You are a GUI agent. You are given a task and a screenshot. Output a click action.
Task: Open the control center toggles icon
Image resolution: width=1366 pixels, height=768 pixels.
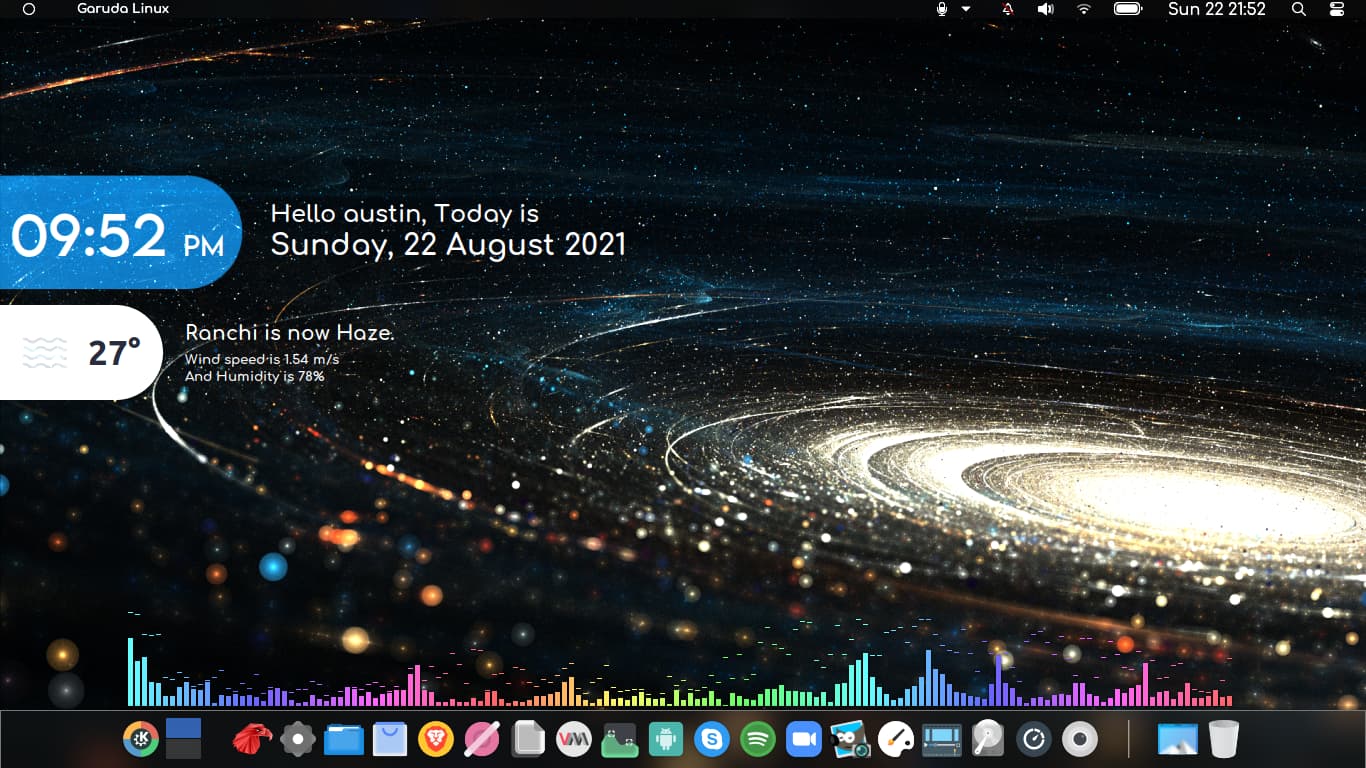pos(1337,9)
